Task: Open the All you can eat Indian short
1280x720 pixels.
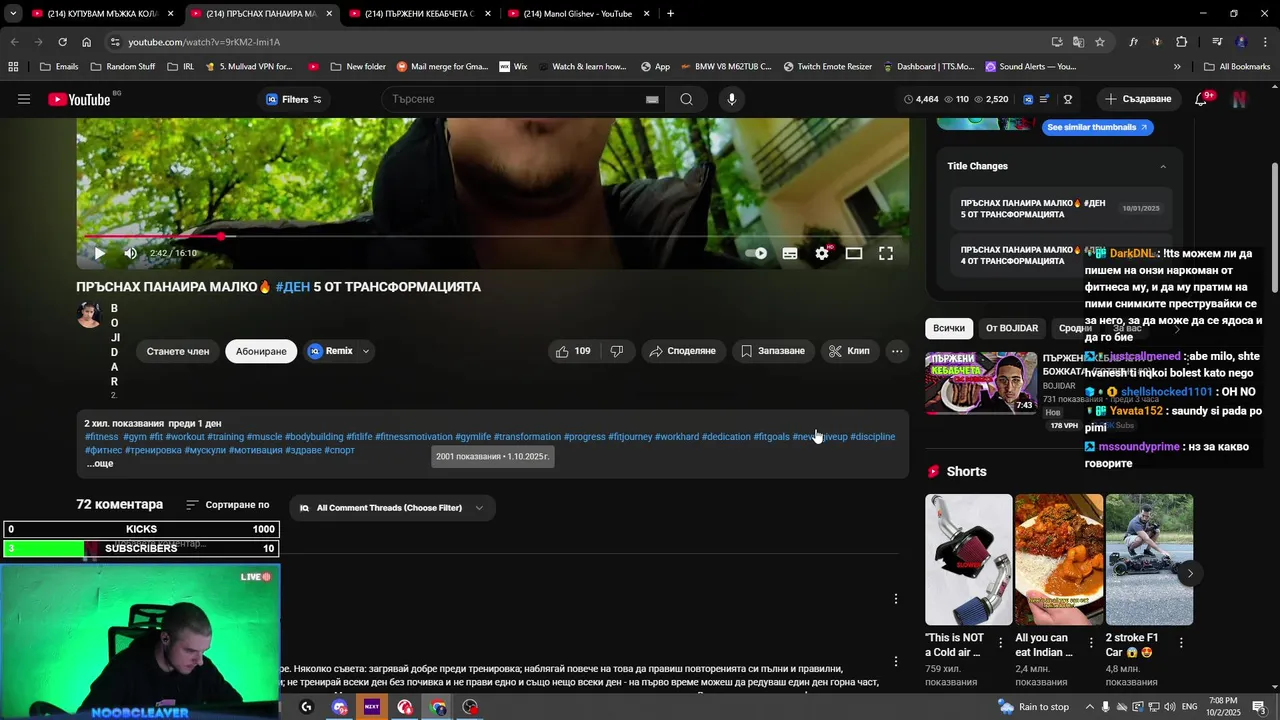Action: 1059,559
